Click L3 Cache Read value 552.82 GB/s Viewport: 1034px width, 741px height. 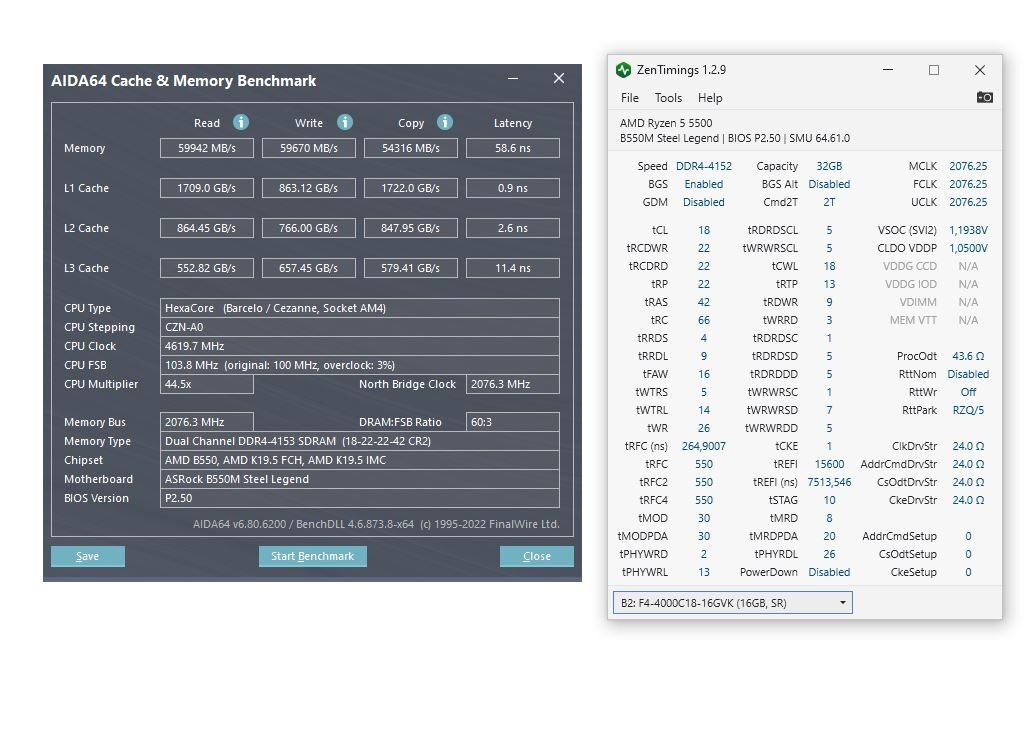tap(206, 268)
